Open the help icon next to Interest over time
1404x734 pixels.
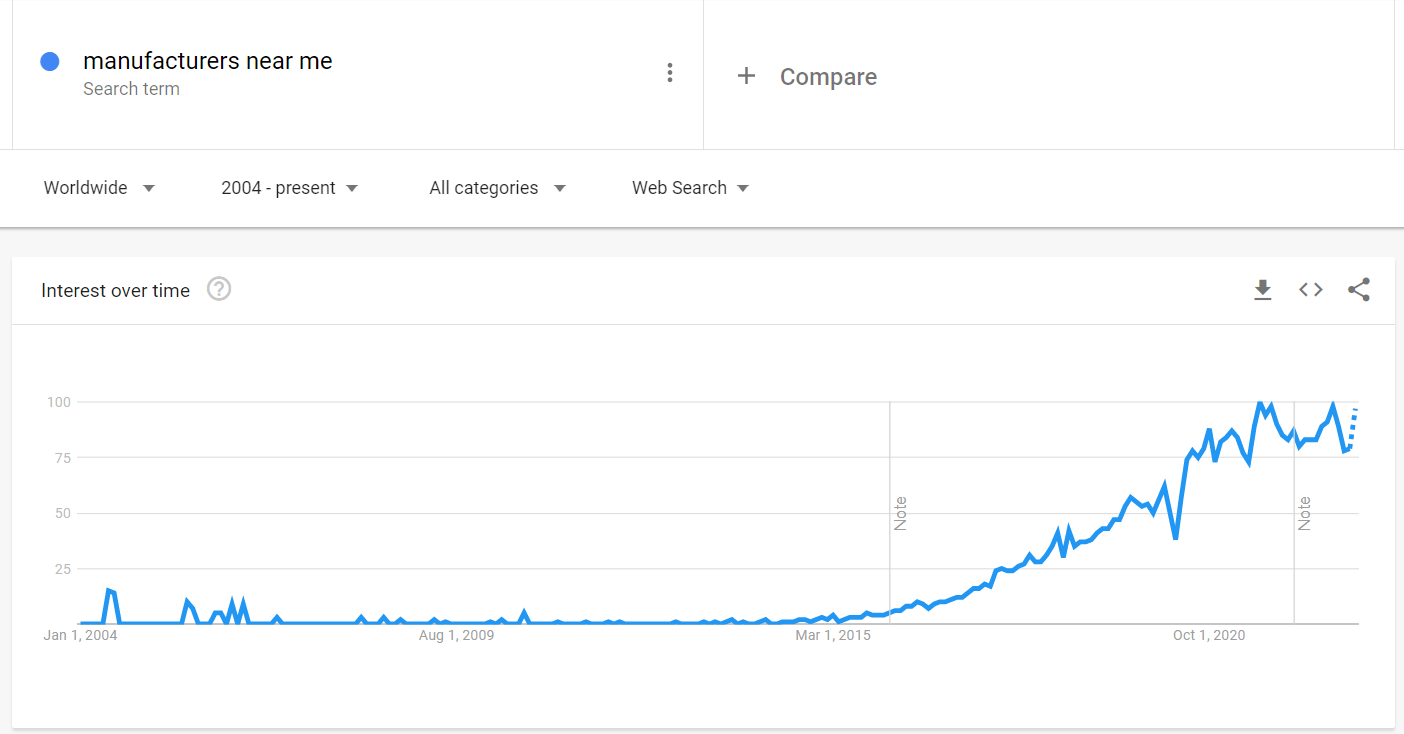[219, 290]
